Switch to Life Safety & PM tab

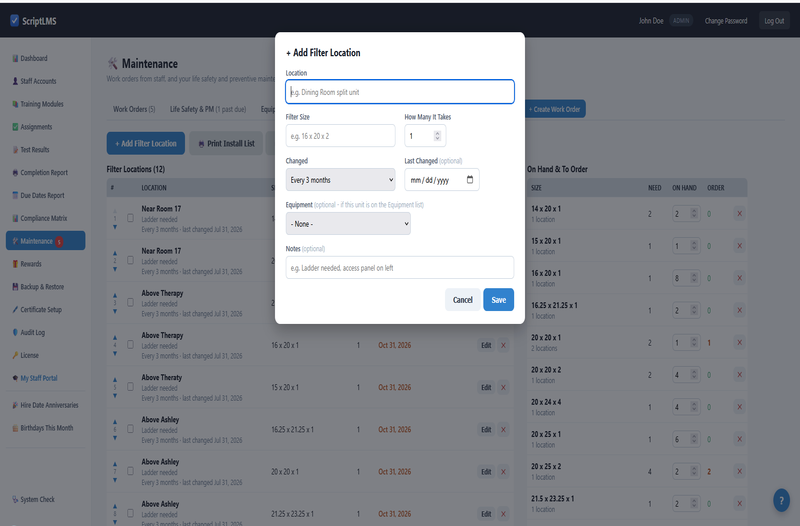(208, 109)
